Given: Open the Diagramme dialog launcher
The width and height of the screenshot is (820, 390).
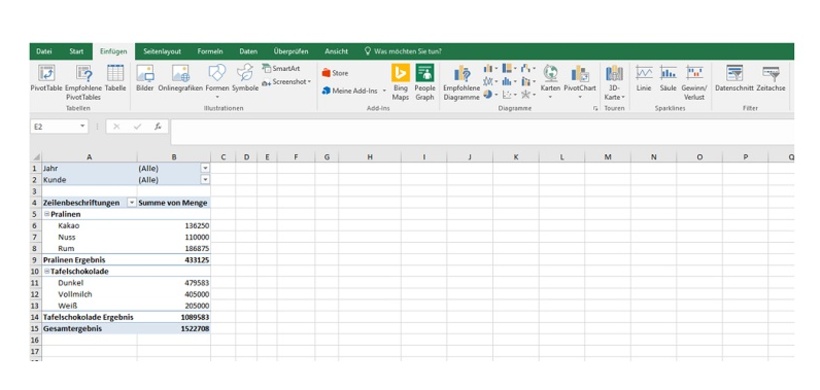Looking at the screenshot, I should [595, 108].
